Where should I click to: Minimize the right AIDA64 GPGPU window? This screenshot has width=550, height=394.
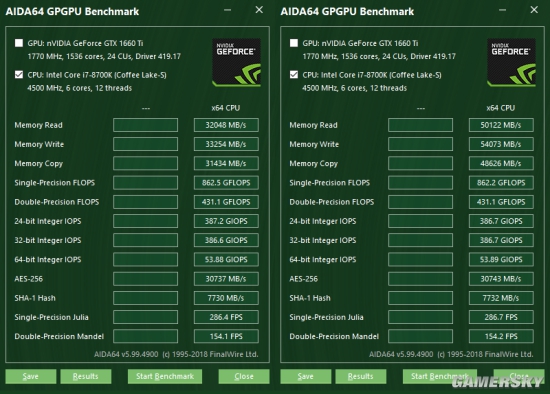[503, 10]
